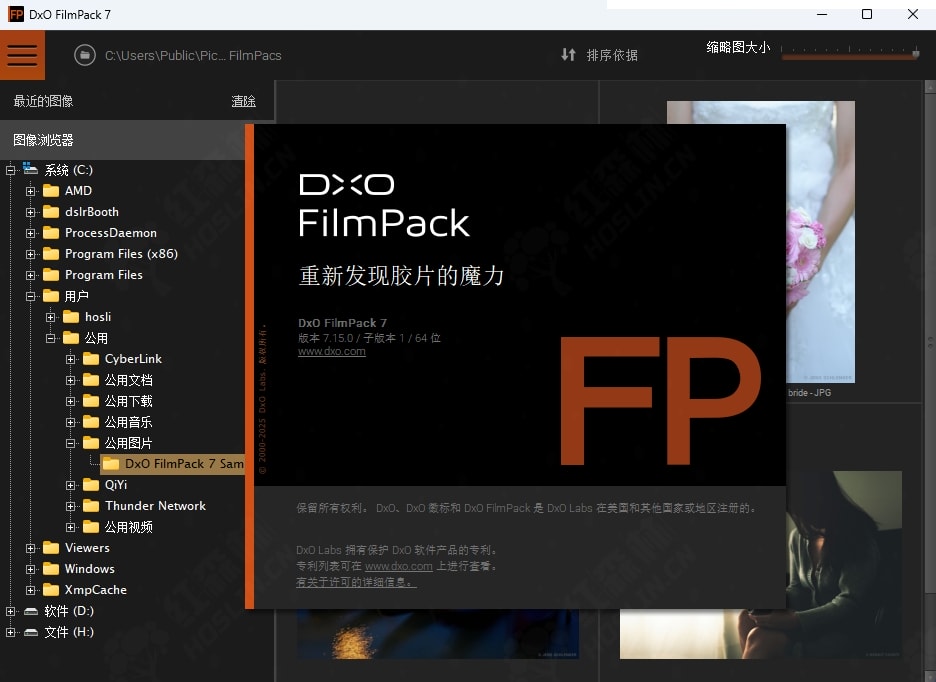Image resolution: width=936 pixels, height=682 pixels.
Task: Select the Thunder Network row text
Action: tap(155, 506)
